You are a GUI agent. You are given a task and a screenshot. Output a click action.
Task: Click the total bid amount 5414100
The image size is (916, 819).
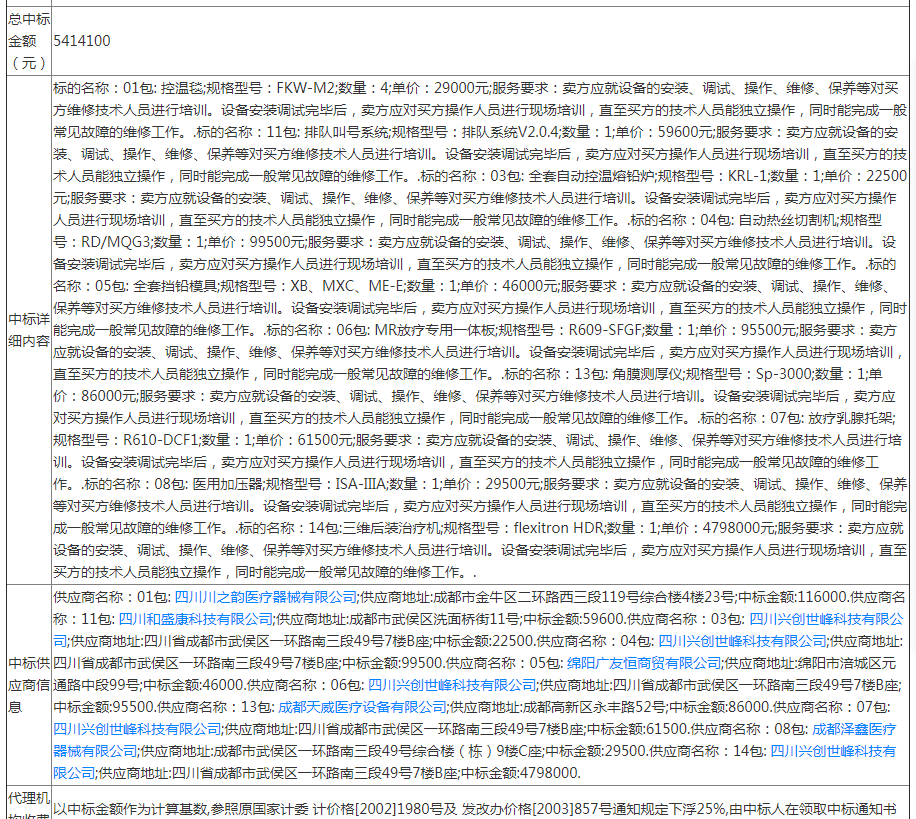(x=82, y=41)
